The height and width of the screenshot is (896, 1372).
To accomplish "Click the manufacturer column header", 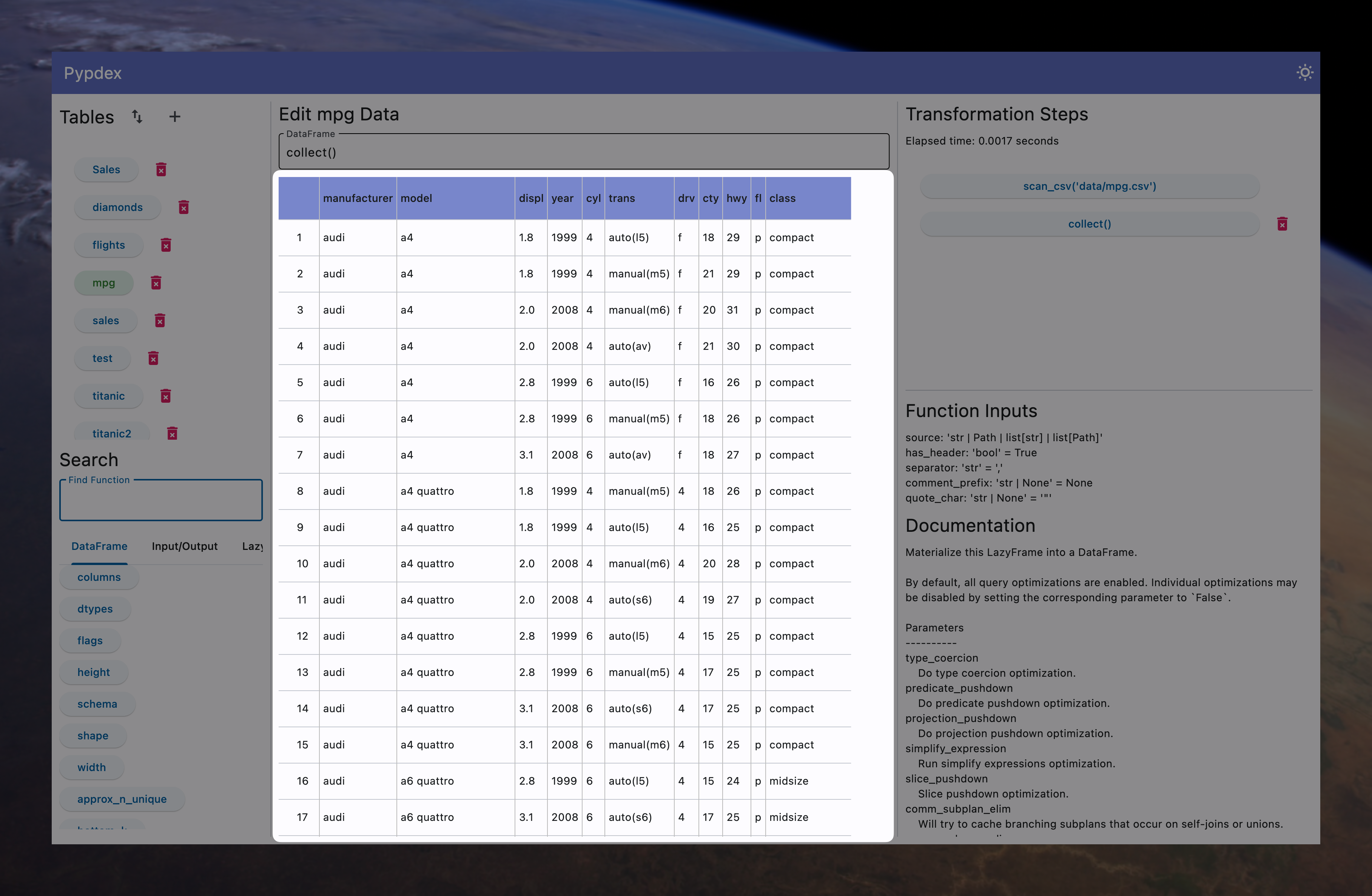I will pos(358,198).
